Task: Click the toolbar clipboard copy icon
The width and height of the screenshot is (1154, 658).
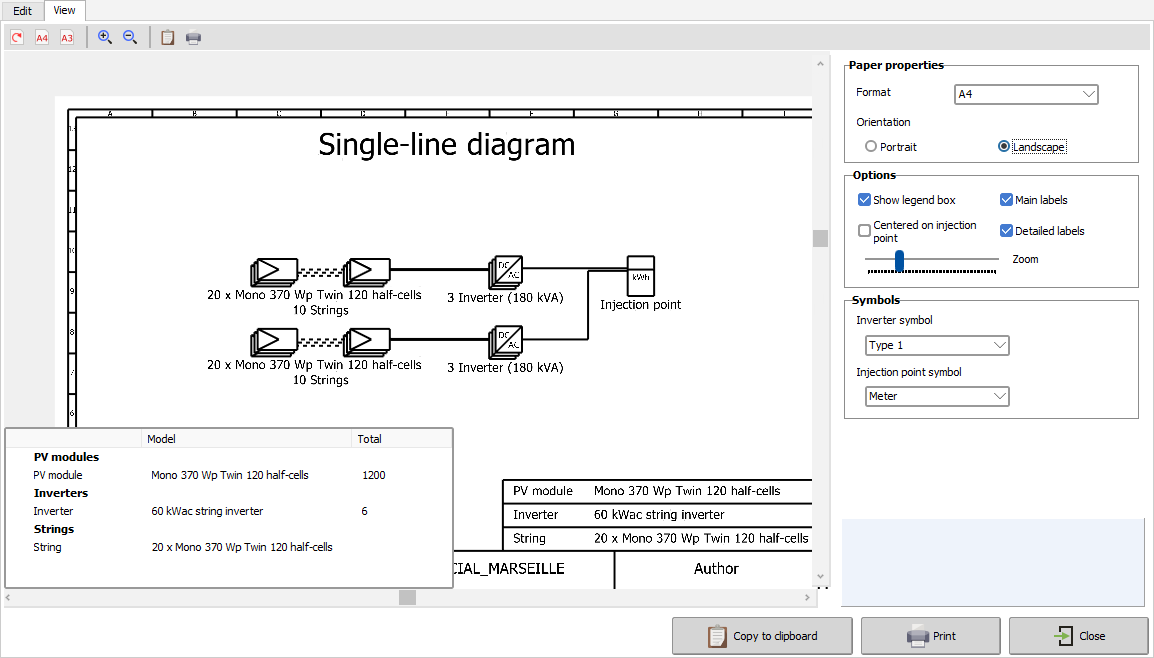Action: tap(168, 38)
